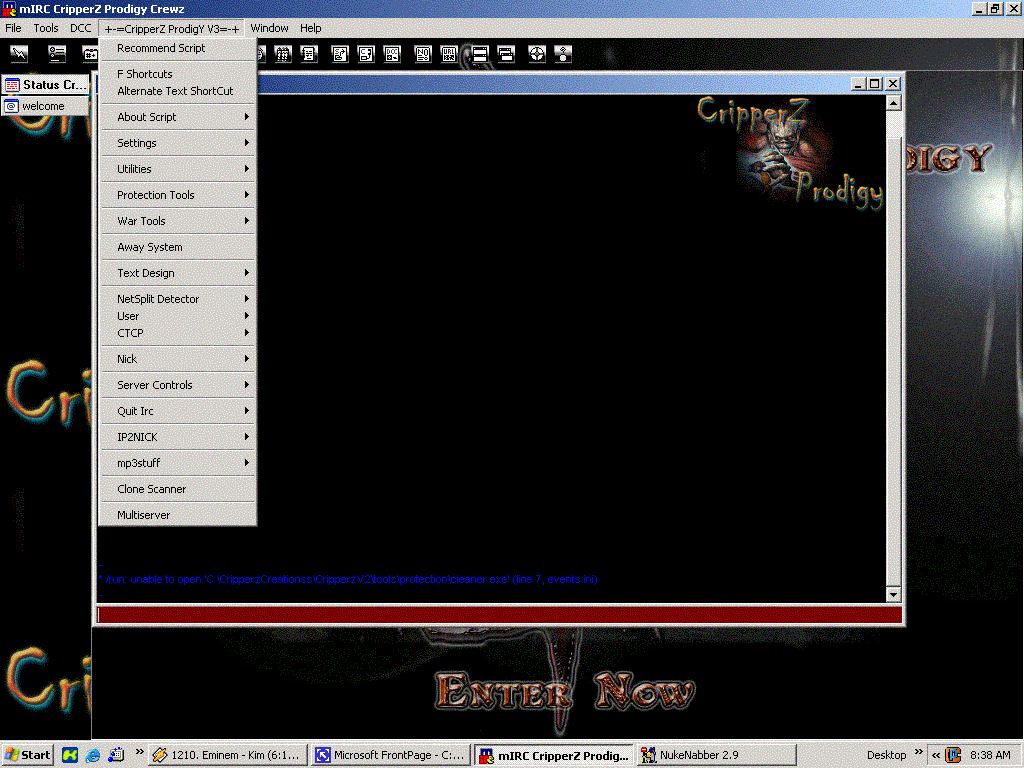The image size is (1024, 768).
Task: Click the '/run: unable to open' error line
Action: pos(348,579)
